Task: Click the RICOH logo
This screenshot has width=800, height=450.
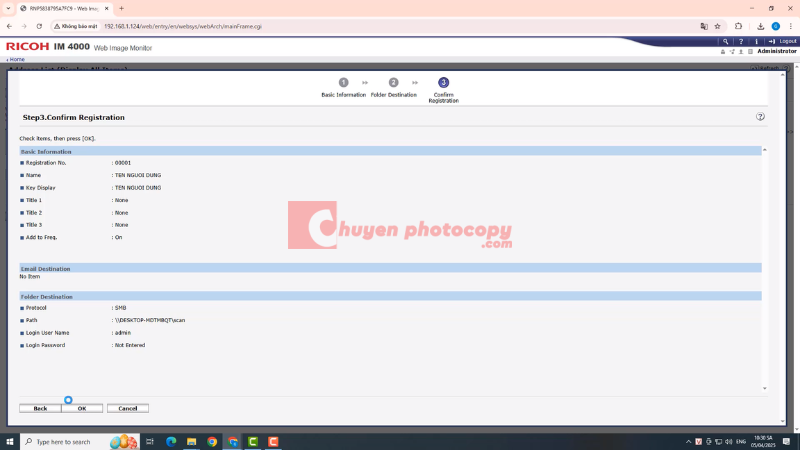Action: [x=28, y=46]
